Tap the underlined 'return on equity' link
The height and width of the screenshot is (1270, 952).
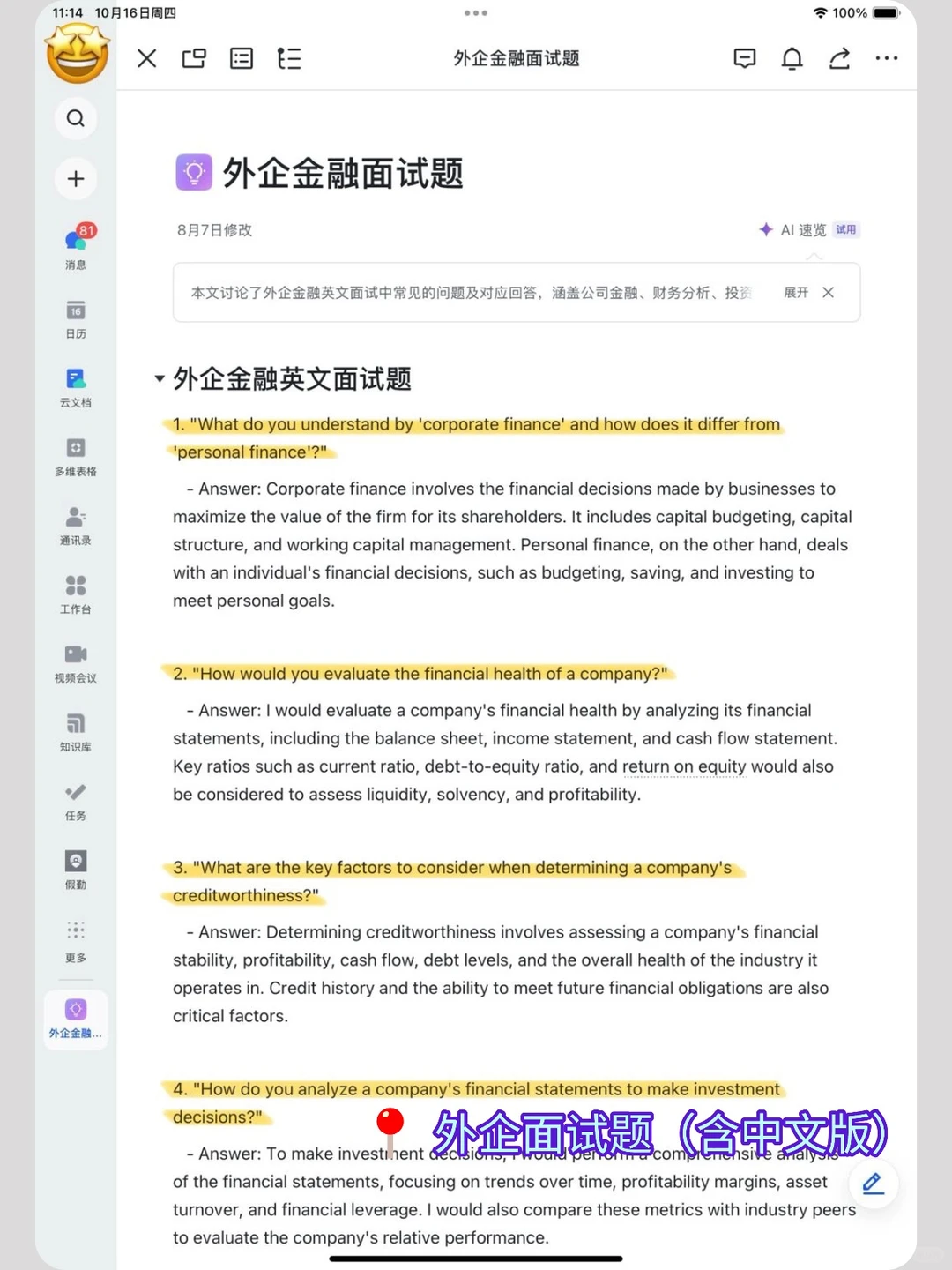(684, 766)
